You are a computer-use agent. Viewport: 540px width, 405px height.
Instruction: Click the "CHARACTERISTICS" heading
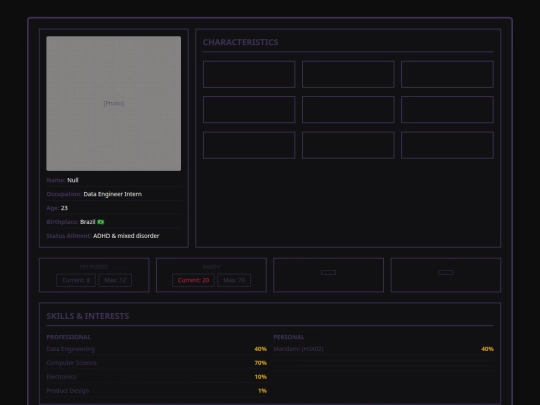point(240,42)
